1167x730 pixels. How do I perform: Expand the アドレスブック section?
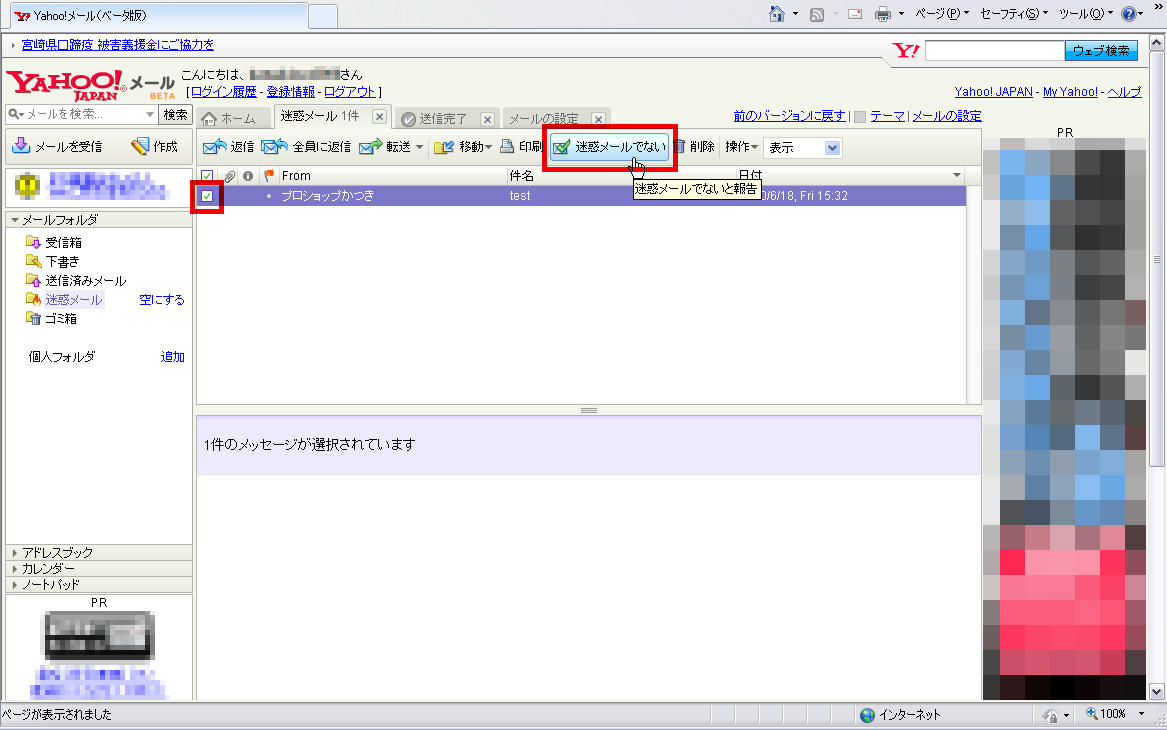coord(15,553)
